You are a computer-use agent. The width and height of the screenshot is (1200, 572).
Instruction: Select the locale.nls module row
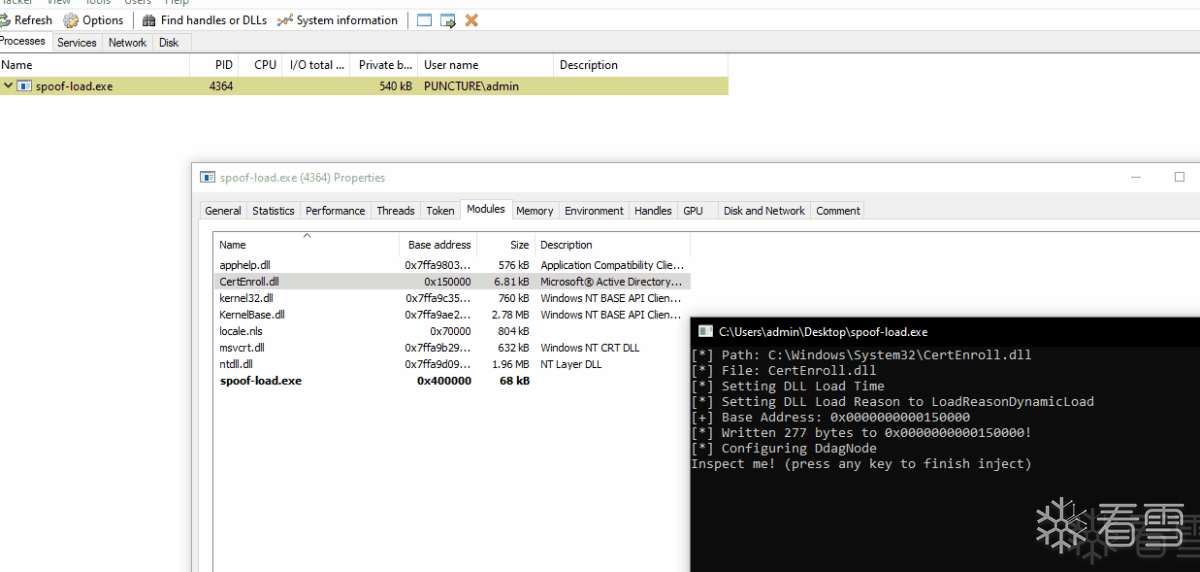pyautogui.click(x=452, y=331)
